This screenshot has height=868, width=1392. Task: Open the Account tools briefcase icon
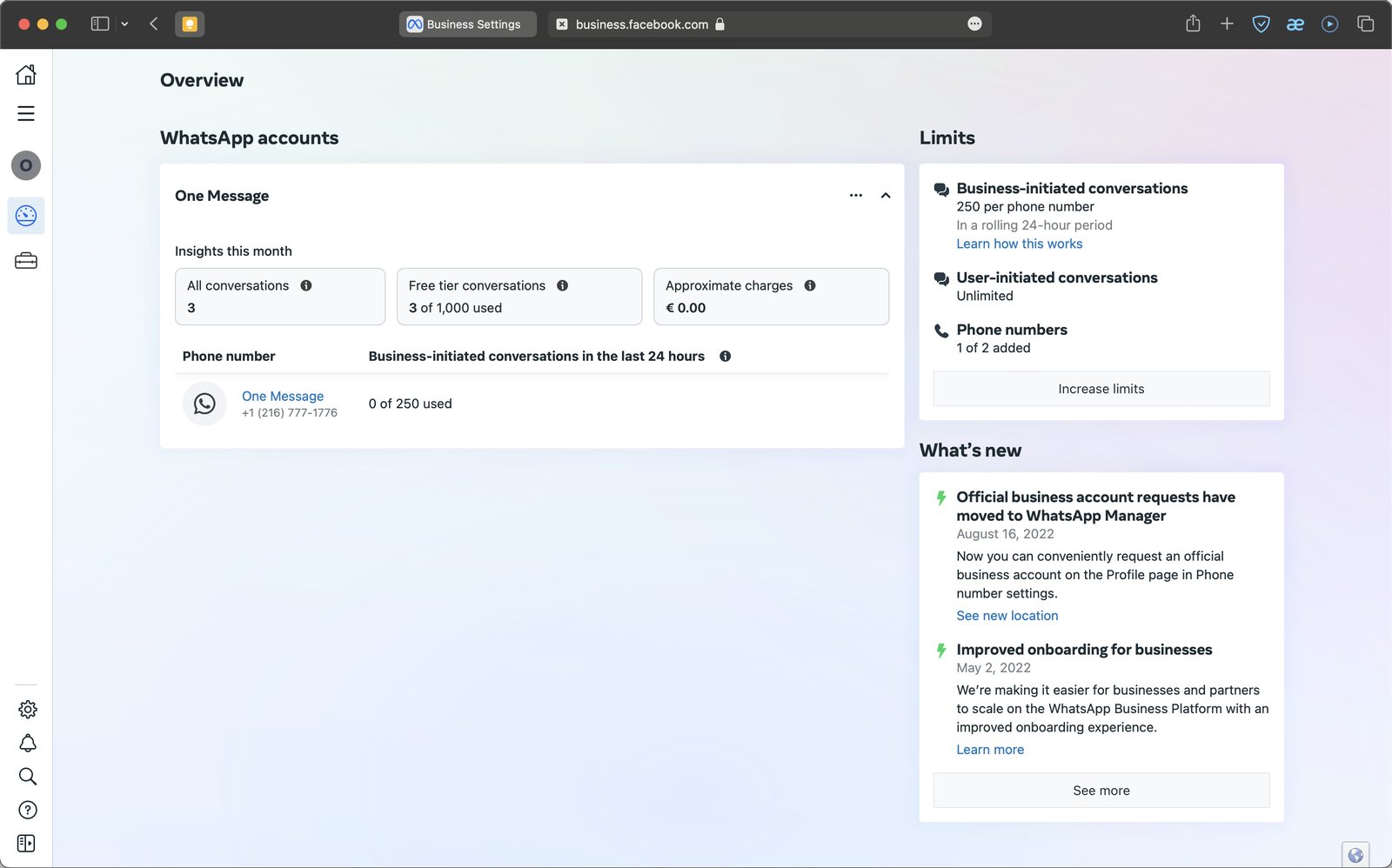point(26,261)
